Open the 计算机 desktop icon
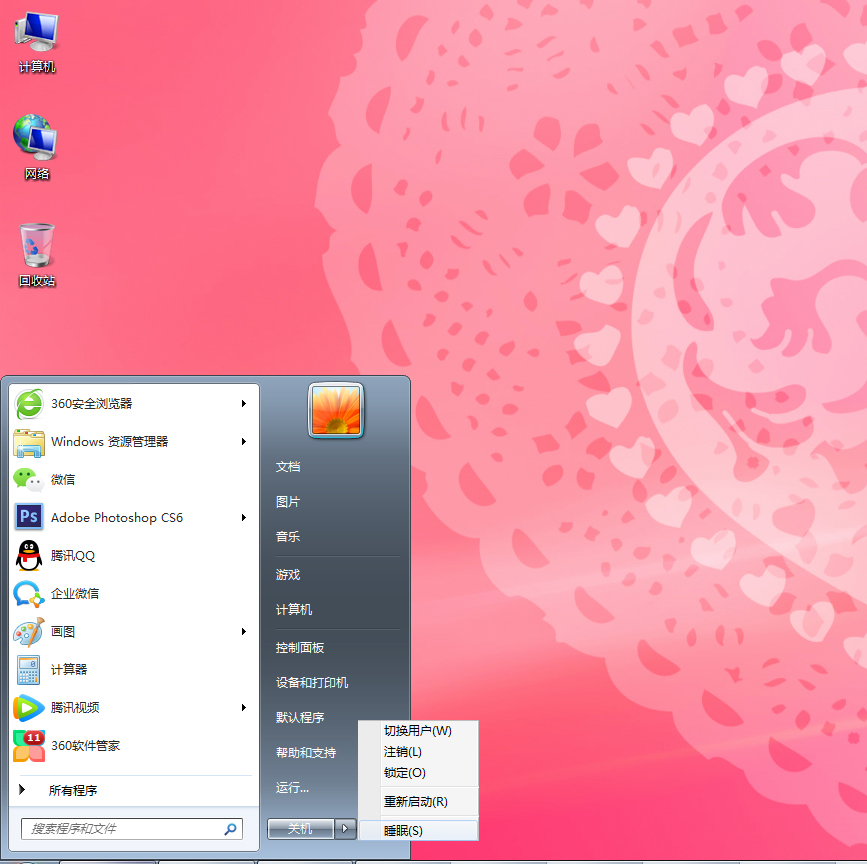 [x=36, y=42]
